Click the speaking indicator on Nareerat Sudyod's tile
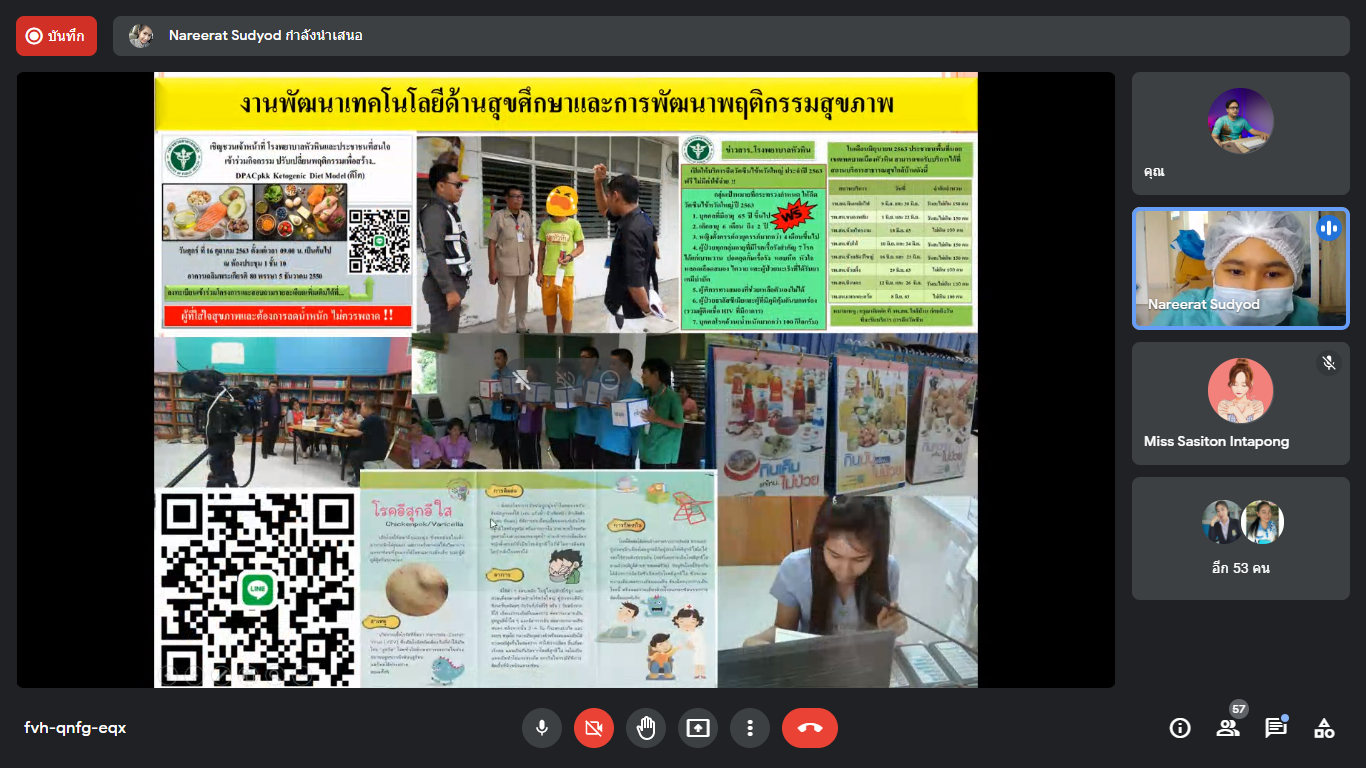 1328,228
